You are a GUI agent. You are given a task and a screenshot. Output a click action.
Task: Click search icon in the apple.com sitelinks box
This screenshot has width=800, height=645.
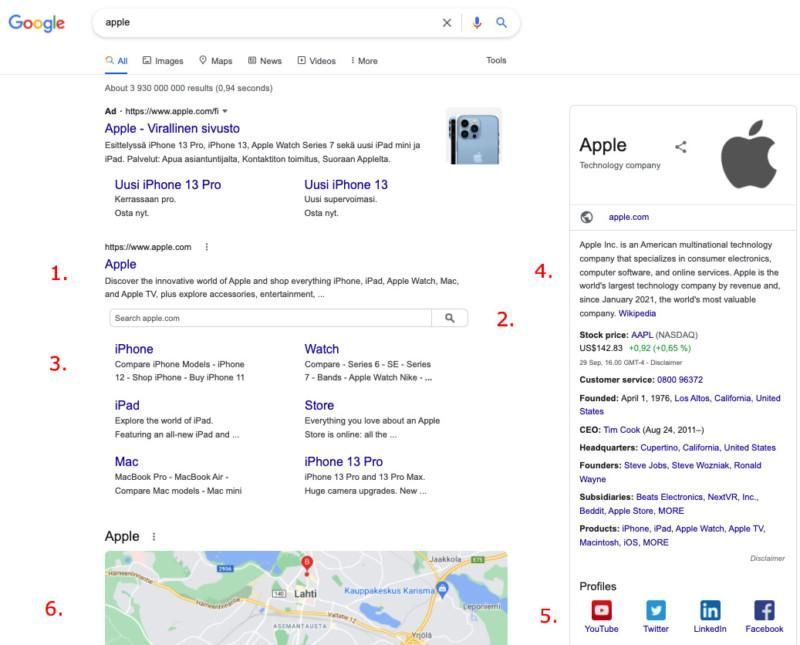pos(449,318)
